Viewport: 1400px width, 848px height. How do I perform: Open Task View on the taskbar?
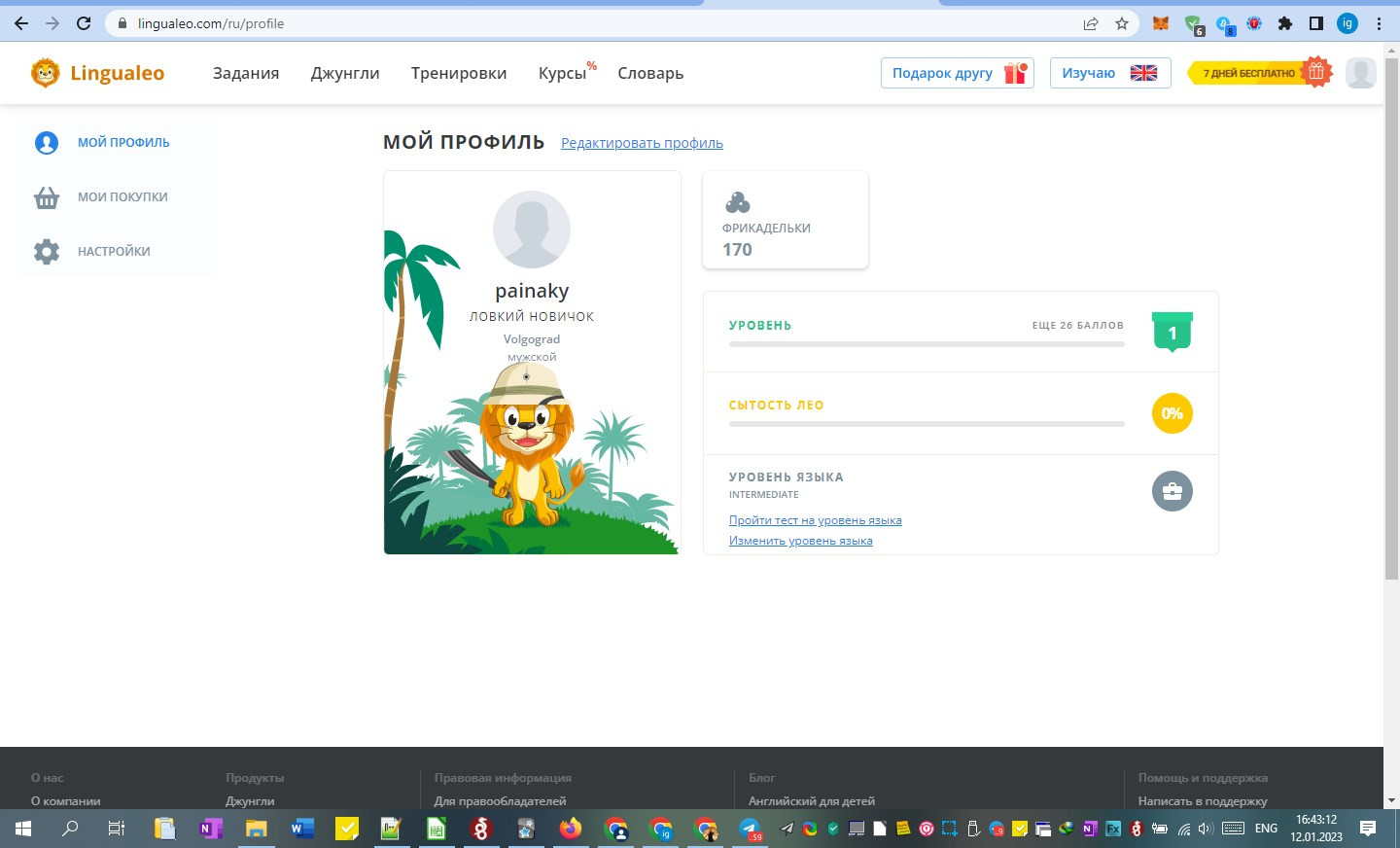(x=116, y=829)
